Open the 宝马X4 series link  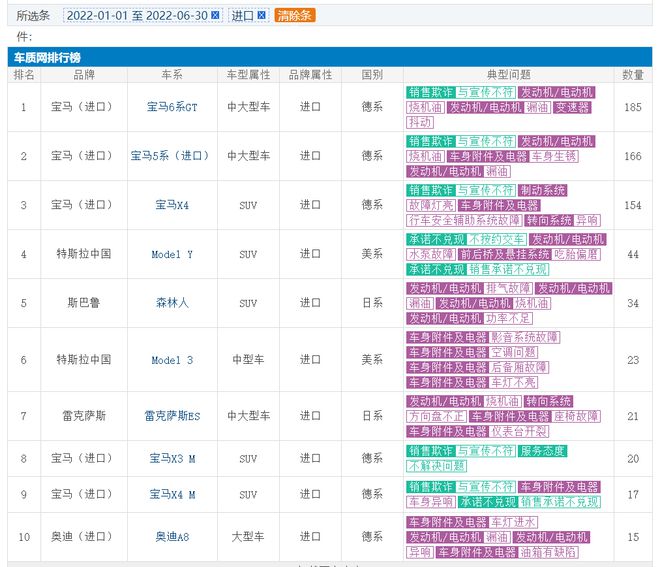(x=172, y=205)
